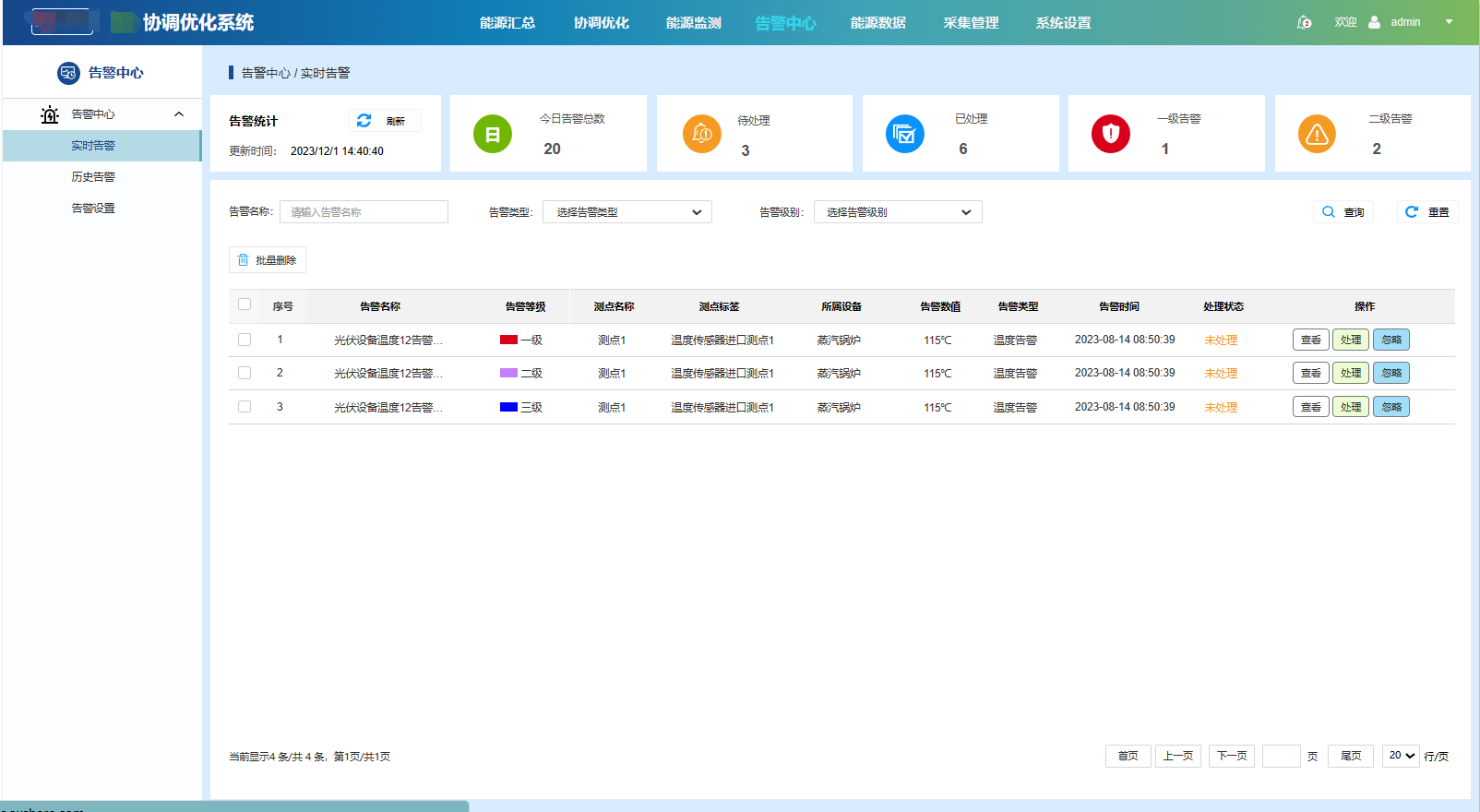Click the 告警等级 column header
This screenshot has width=1480, height=812.
pyautogui.click(x=526, y=306)
